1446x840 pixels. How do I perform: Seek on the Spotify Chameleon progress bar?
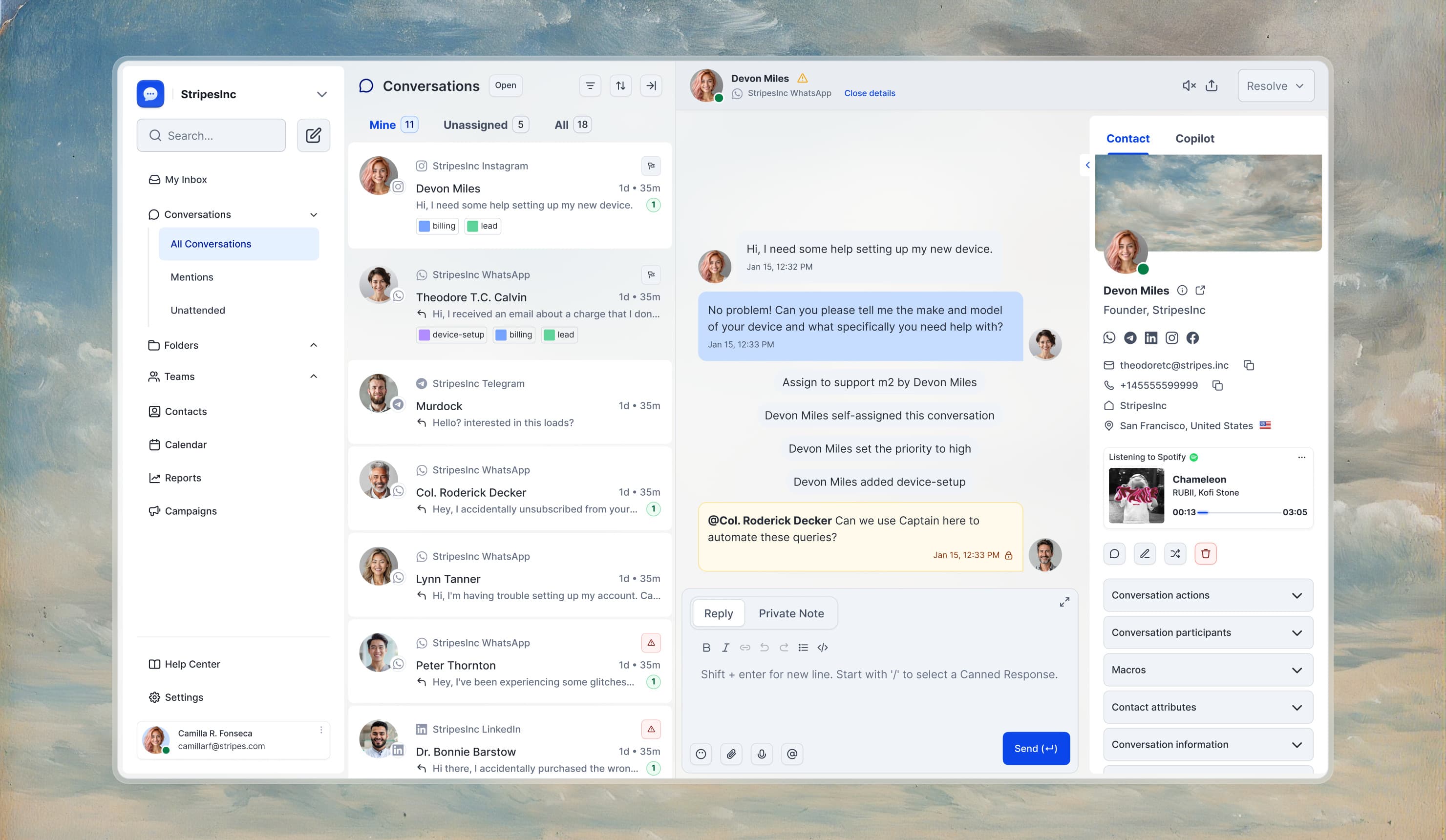tap(1239, 512)
